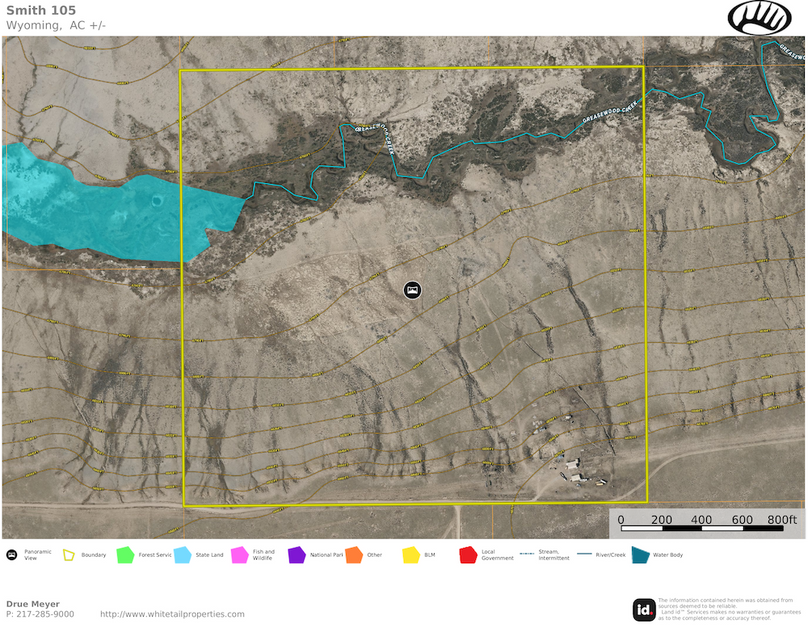Click the red Local Government legend icon
The width and height of the screenshot is (808, 625).
point(467,554)
